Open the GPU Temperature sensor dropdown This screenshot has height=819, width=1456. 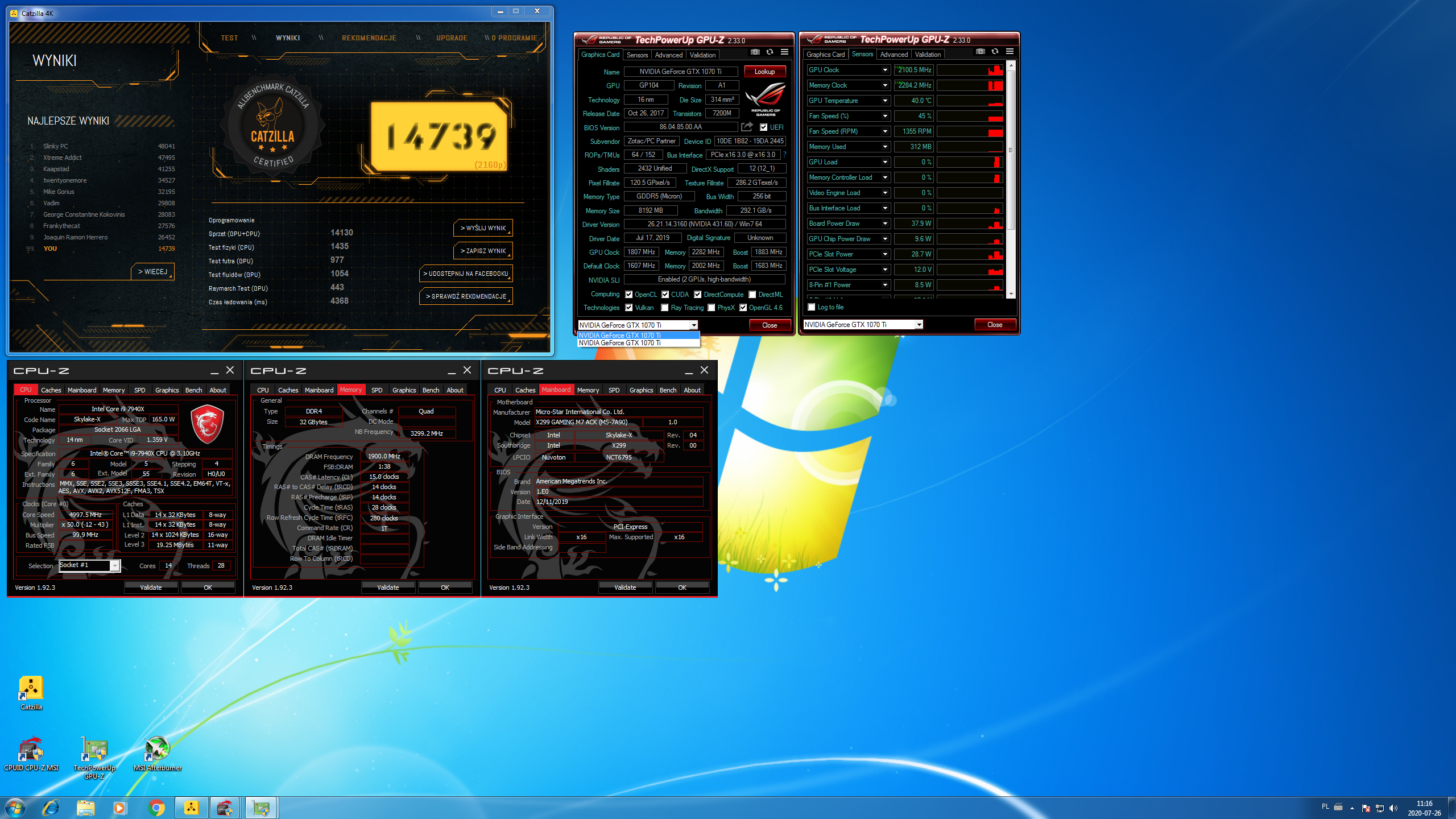click(x=885, y=101)
